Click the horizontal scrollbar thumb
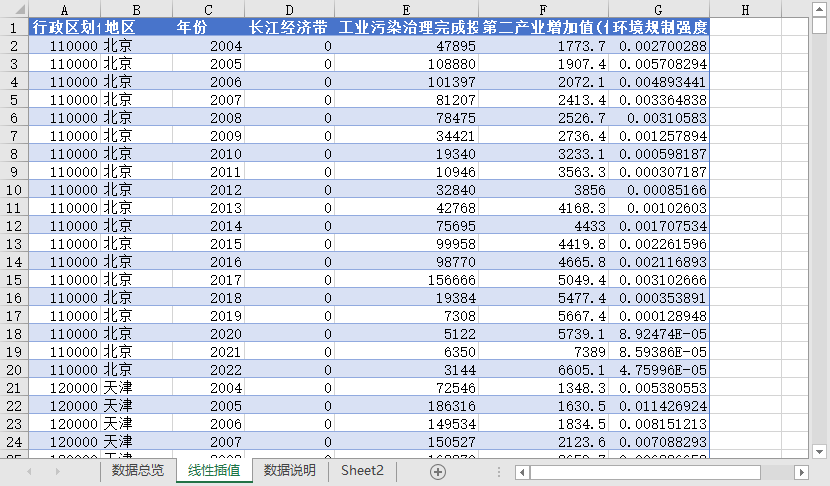The width and height of the screenshot is (830, 486). [x=645, y=472]
